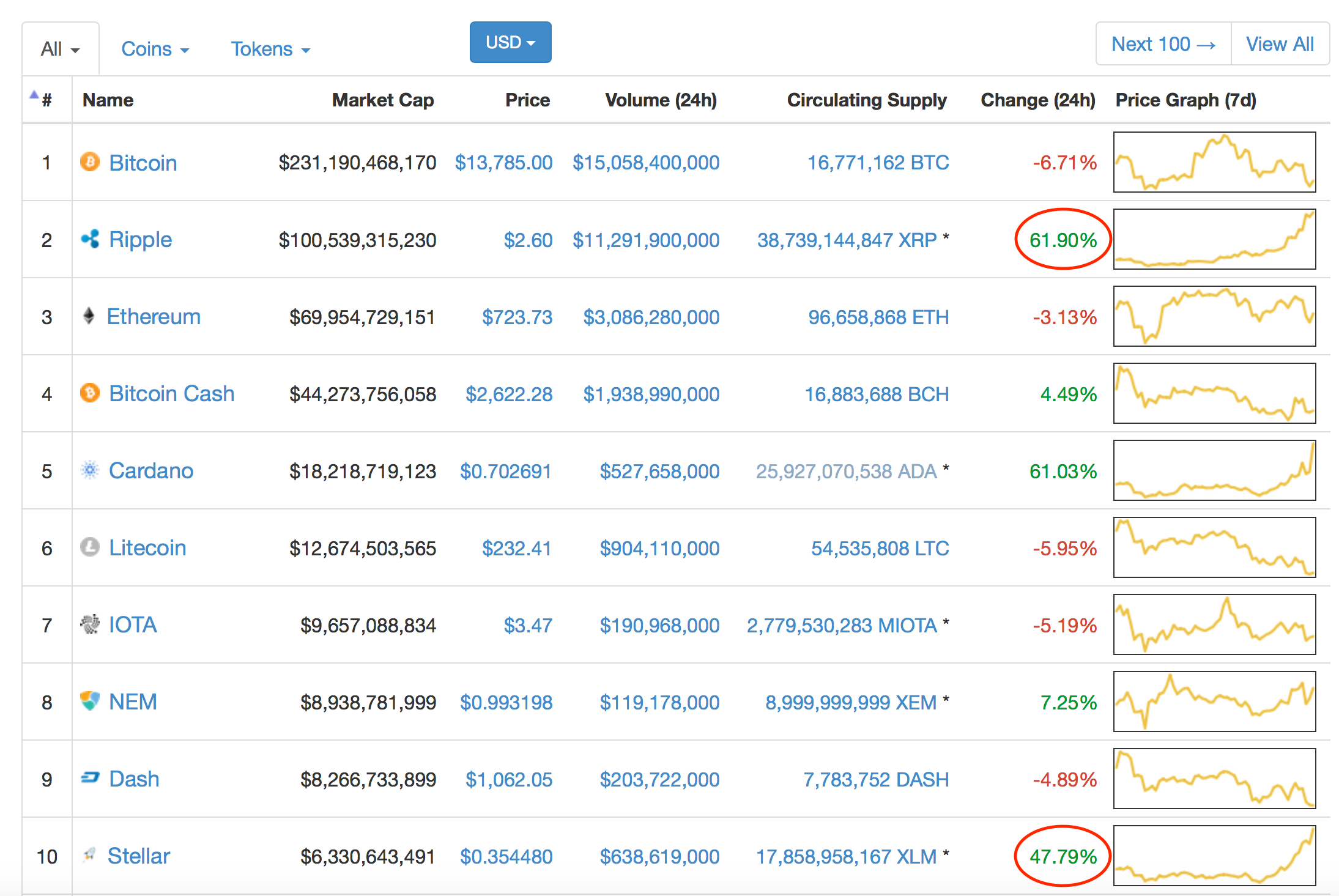Click the NEM shield icon

click(x=90, y=701)
